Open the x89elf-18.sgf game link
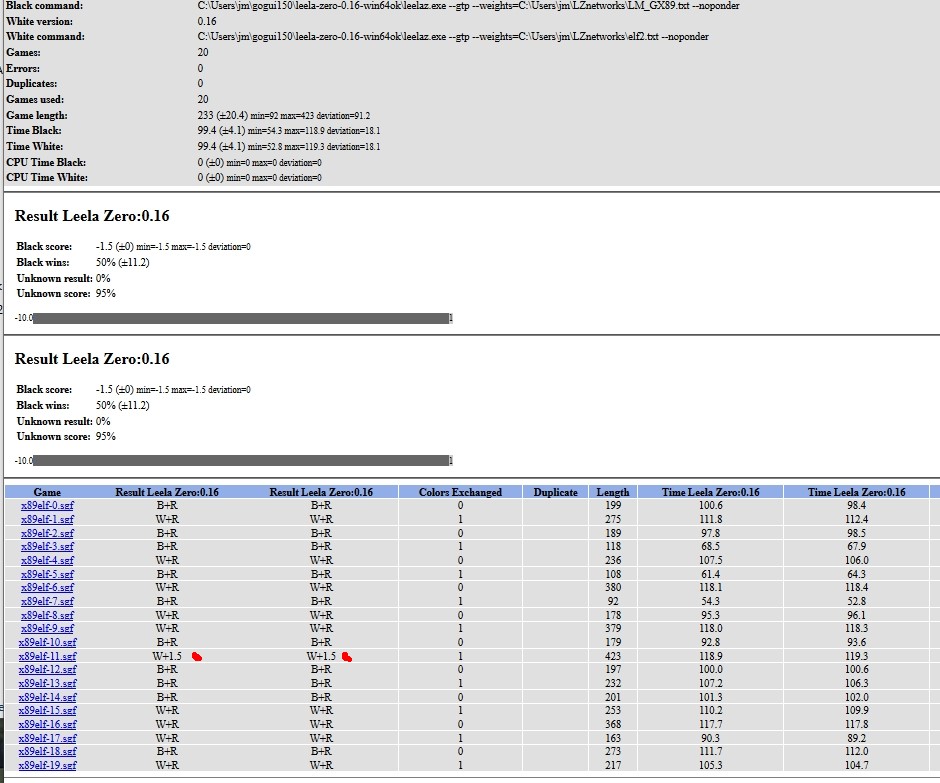Image resolution: width=940 pixels, height=783 pixels. pos(47,751)
